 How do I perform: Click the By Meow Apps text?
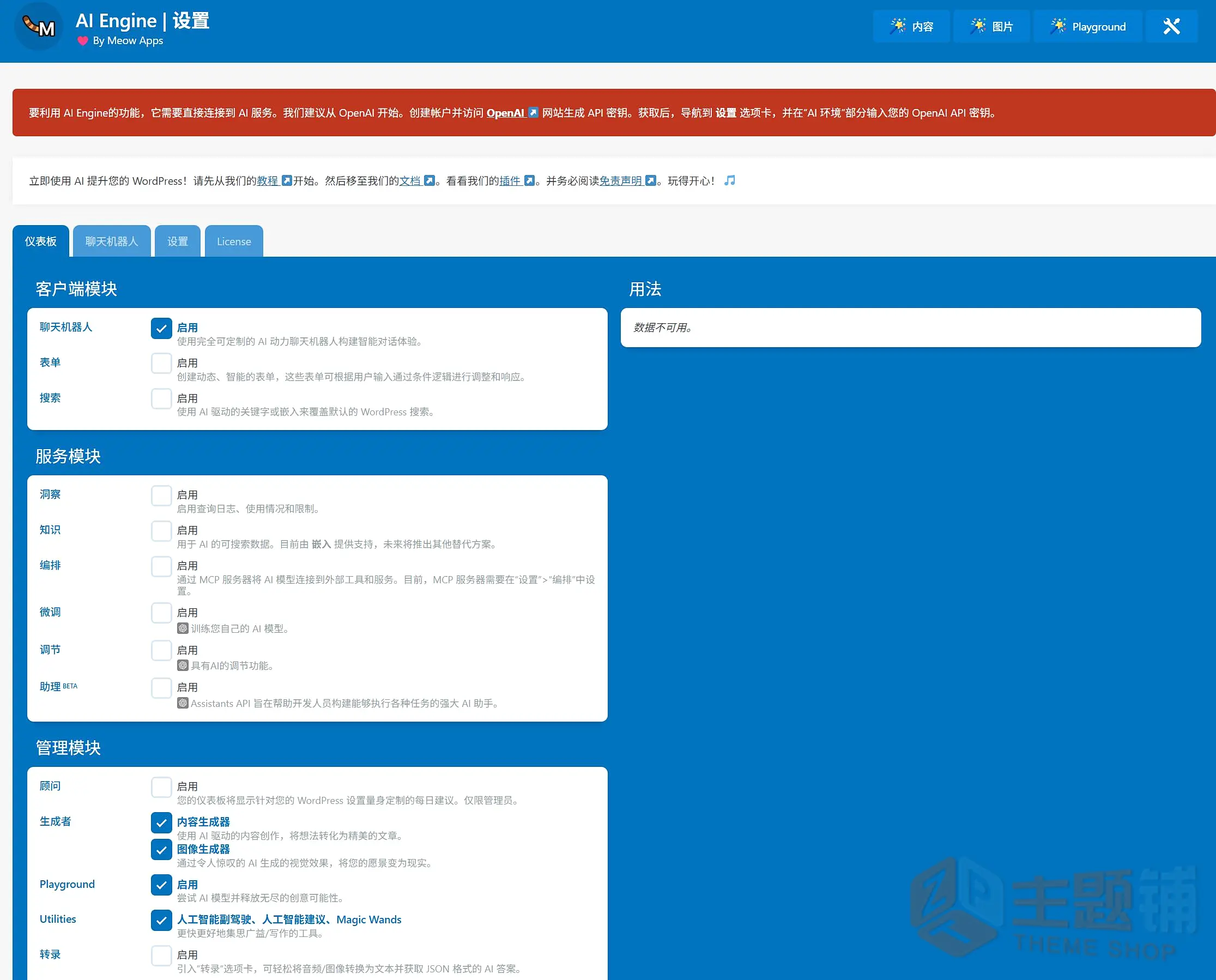[128, 41]
